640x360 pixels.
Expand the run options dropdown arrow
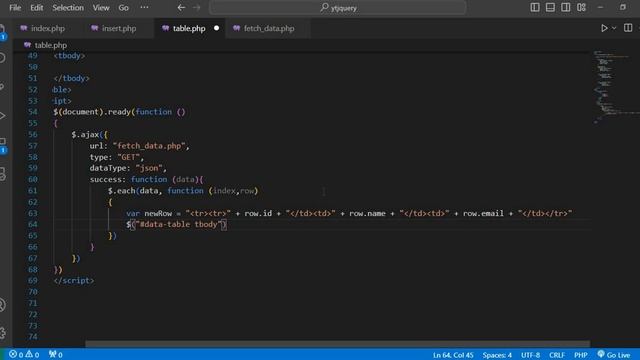614,28
